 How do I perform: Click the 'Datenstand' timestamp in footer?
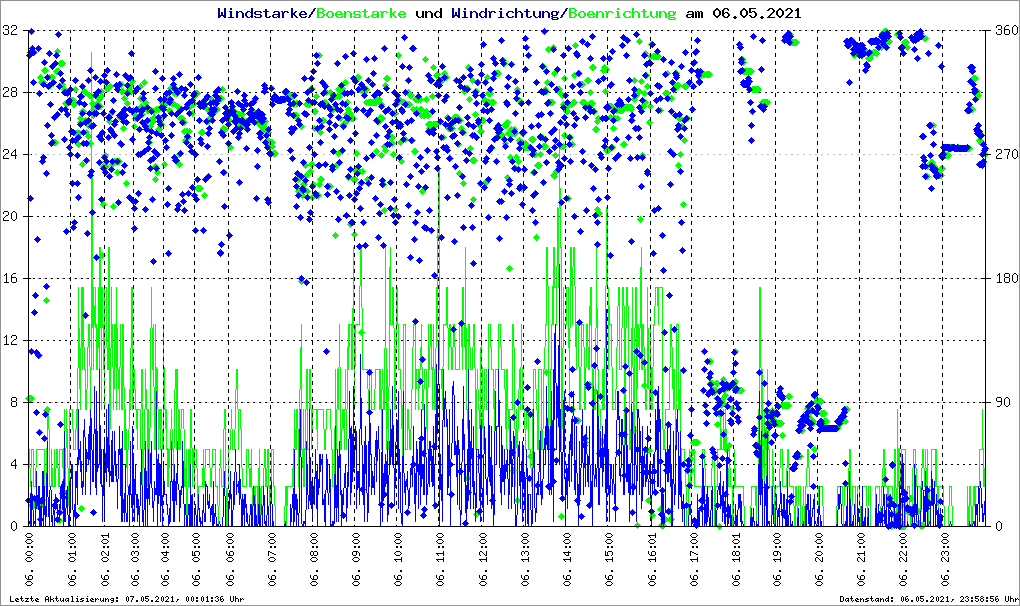928,599
